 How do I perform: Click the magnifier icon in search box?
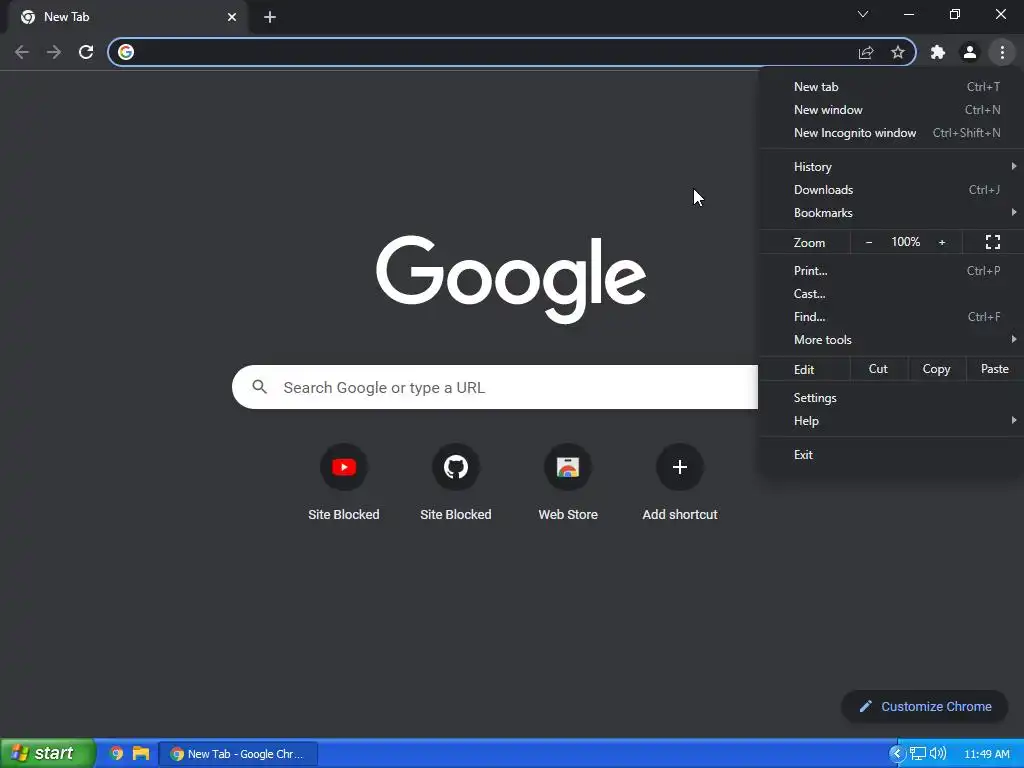pyautogui.click(x=260, y=387)
